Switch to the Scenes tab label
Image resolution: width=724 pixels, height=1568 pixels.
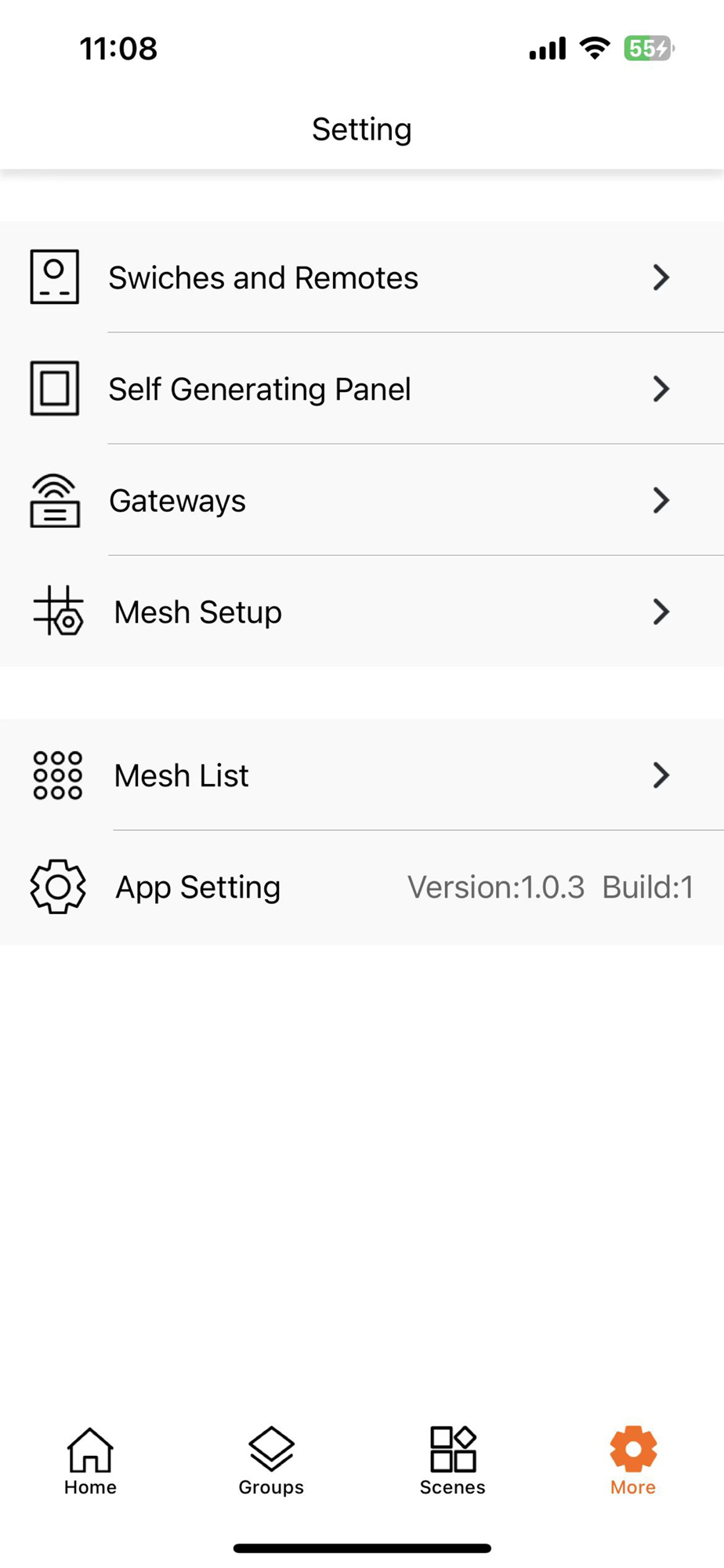(453, 1487)
